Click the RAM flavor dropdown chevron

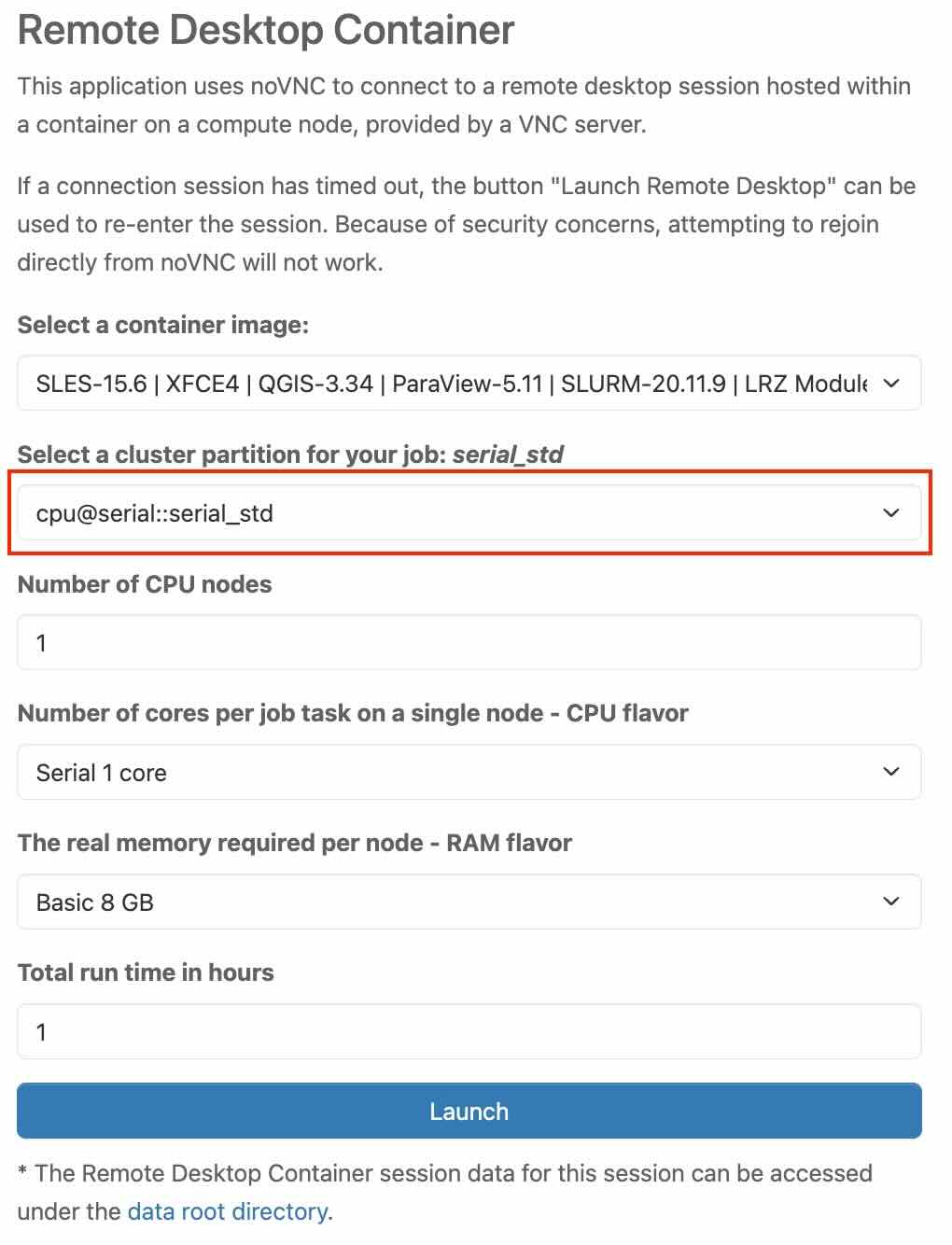click(x=891, y=902)
